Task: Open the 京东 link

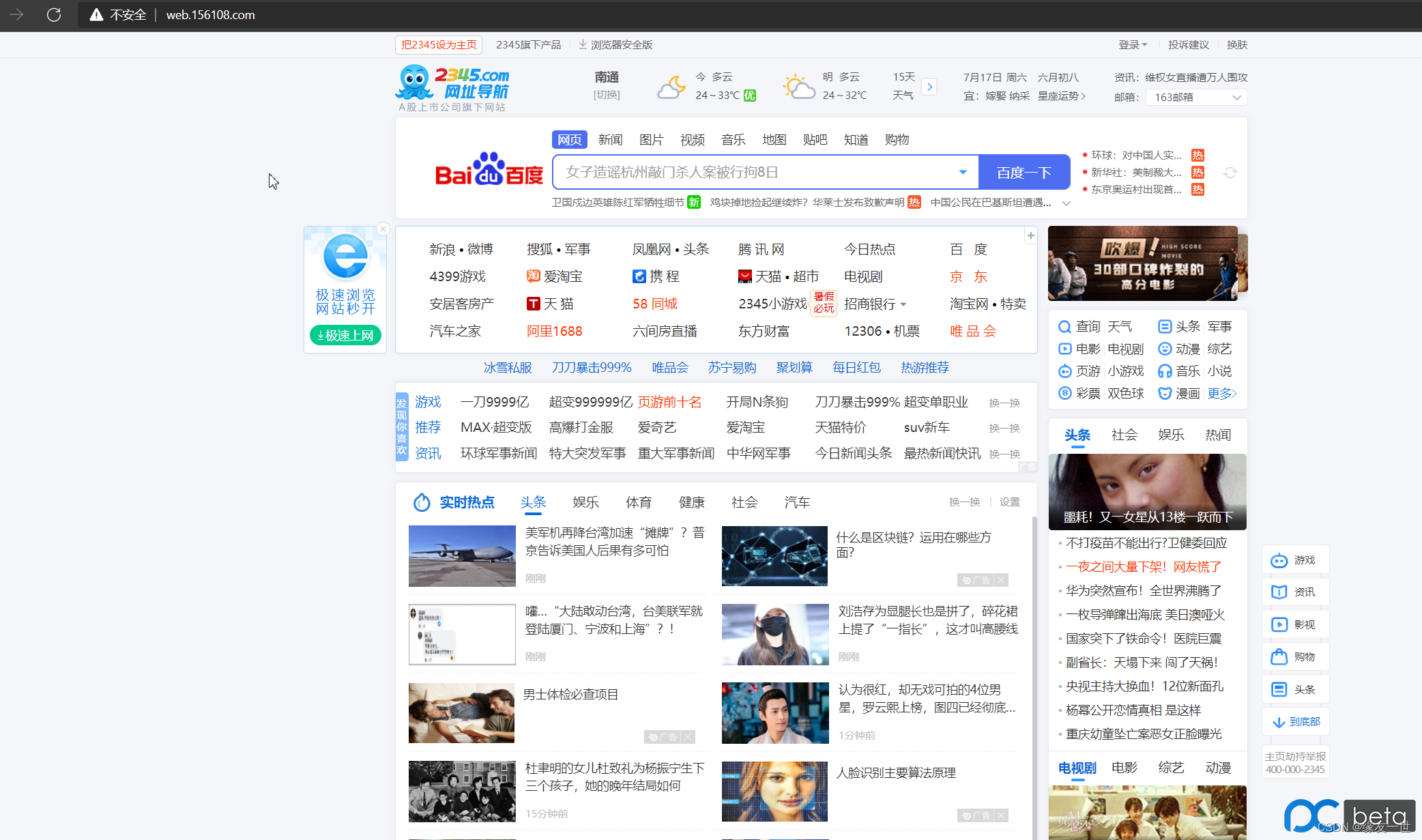Action: 968,277
